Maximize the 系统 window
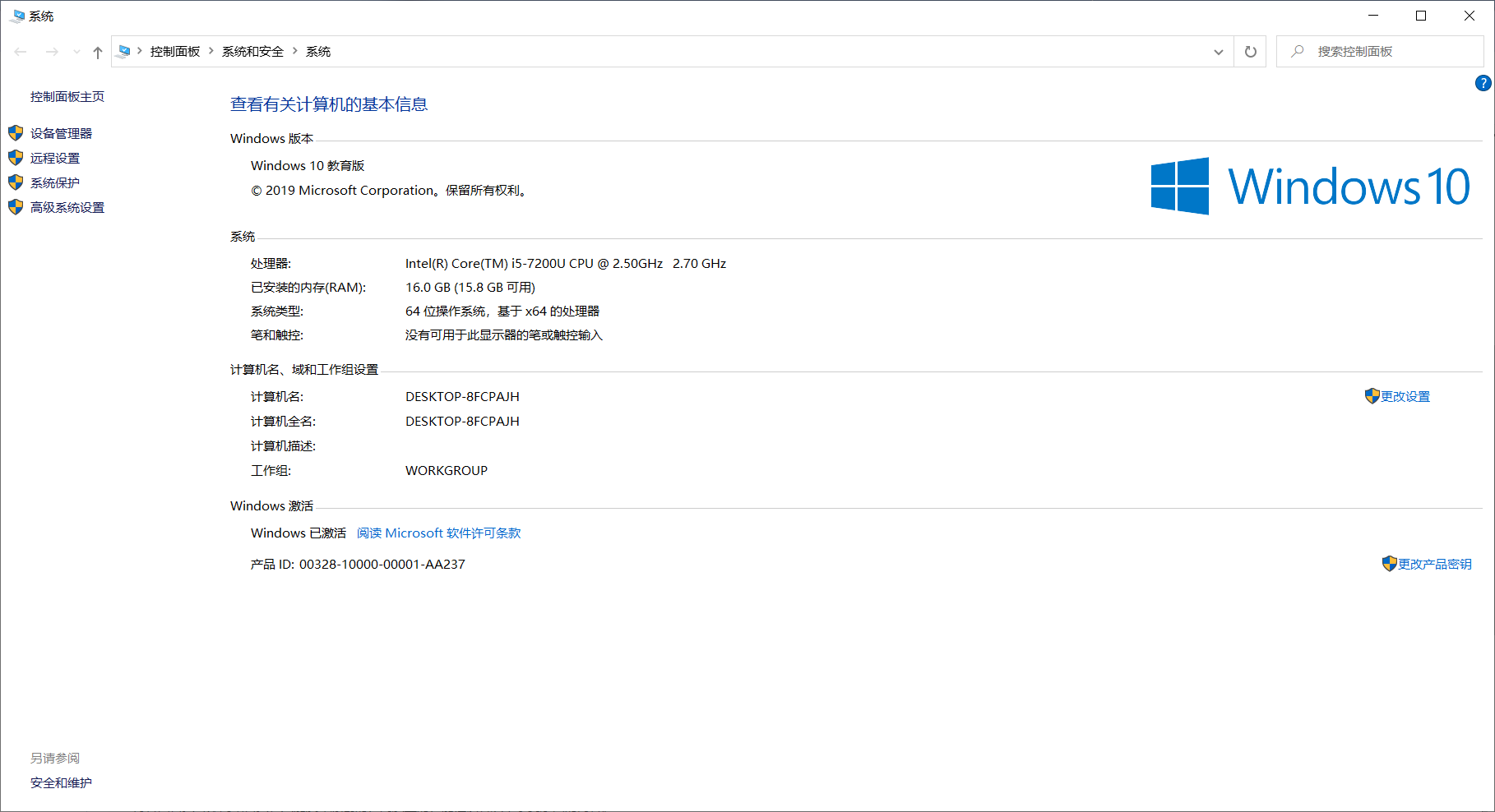Image resolution: width=1495 pixels, height=812 pixels. (x=1421, y=16)
